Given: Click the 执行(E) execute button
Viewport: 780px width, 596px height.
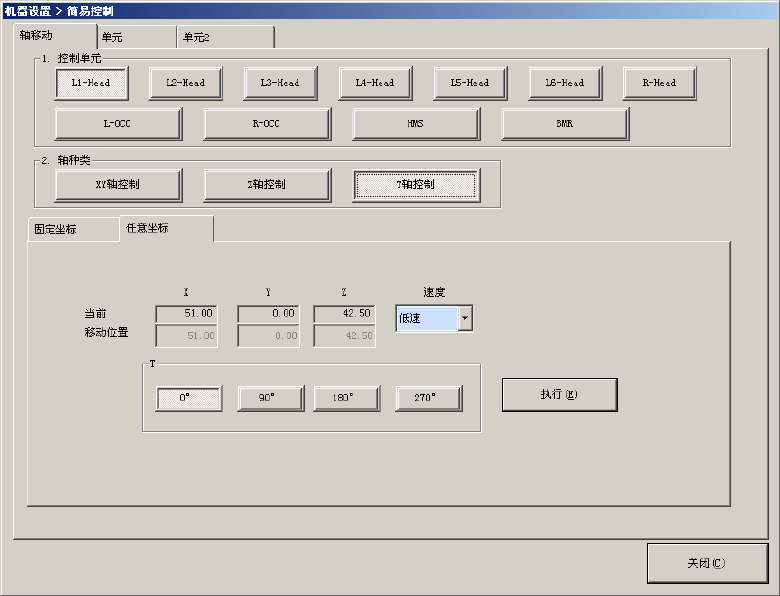Looking at the screenshot, I should [560, 395].
